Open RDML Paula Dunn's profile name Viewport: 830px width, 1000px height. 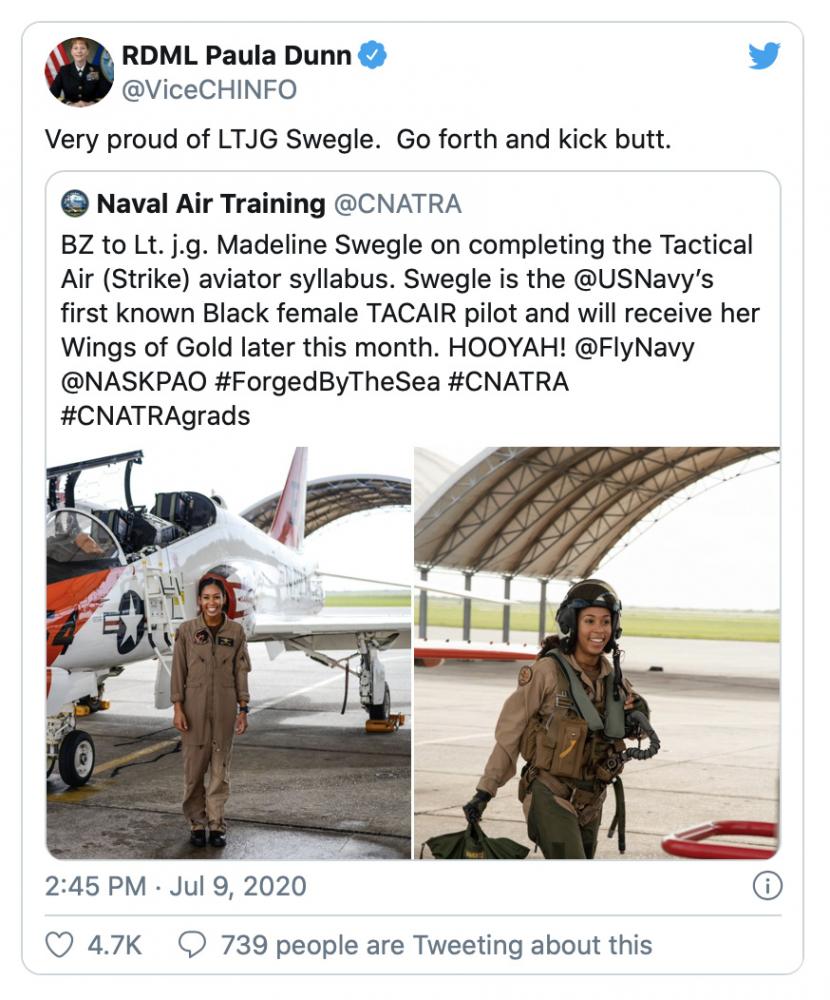pyautogui.click(x=236, y=56)
